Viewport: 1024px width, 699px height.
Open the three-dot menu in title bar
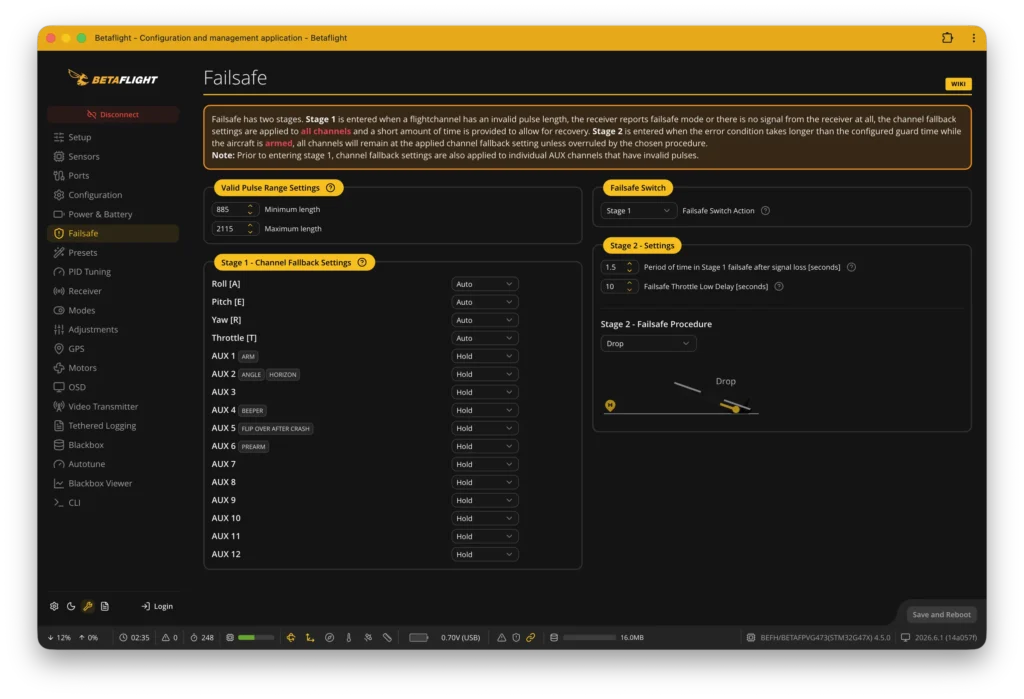(973, 38)
